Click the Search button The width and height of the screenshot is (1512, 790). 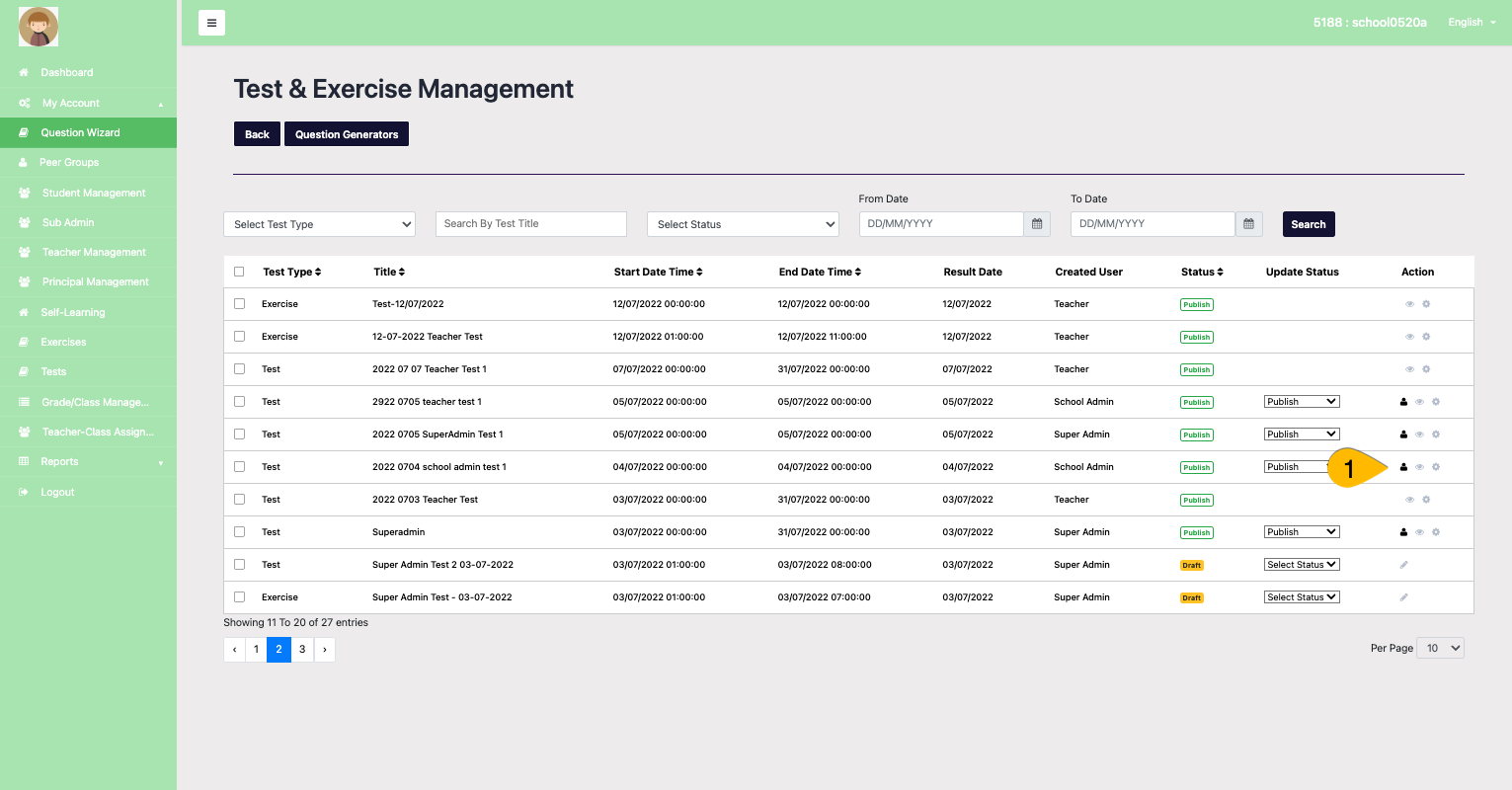coord(1309,224)
